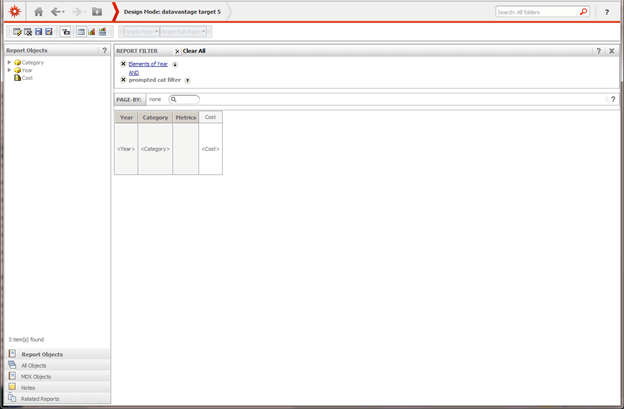Switch to Grid view icon
The height and width of the screenshot is (409, 625).
tap(81, 31)
